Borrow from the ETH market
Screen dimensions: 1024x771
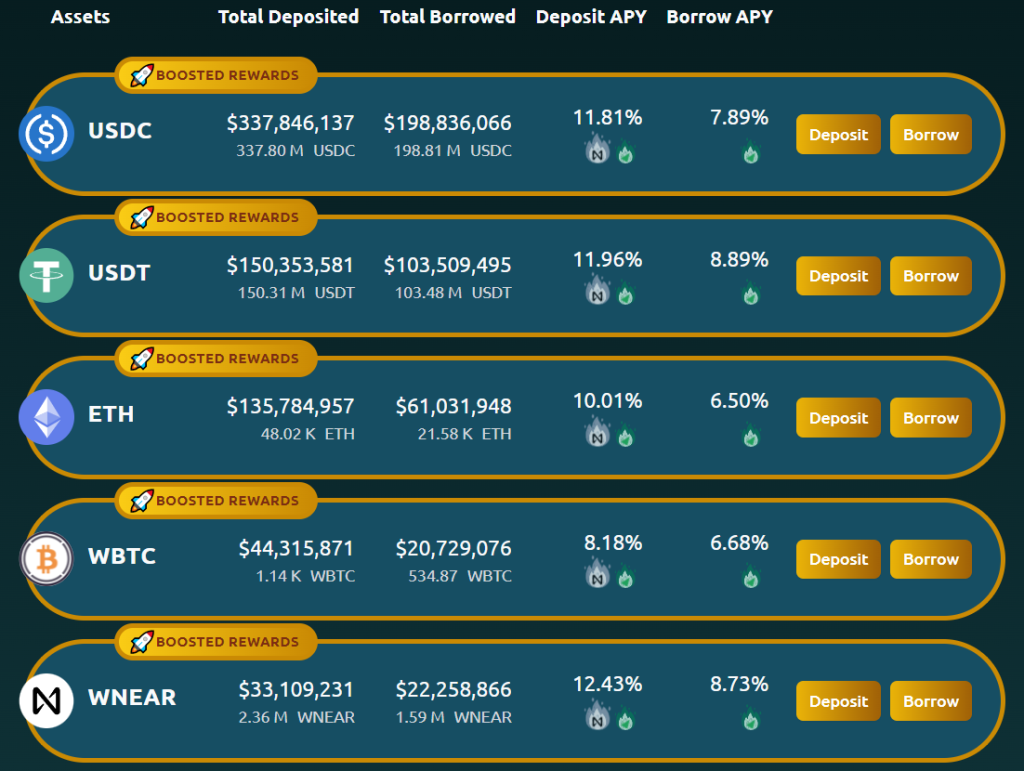(931, 418)
